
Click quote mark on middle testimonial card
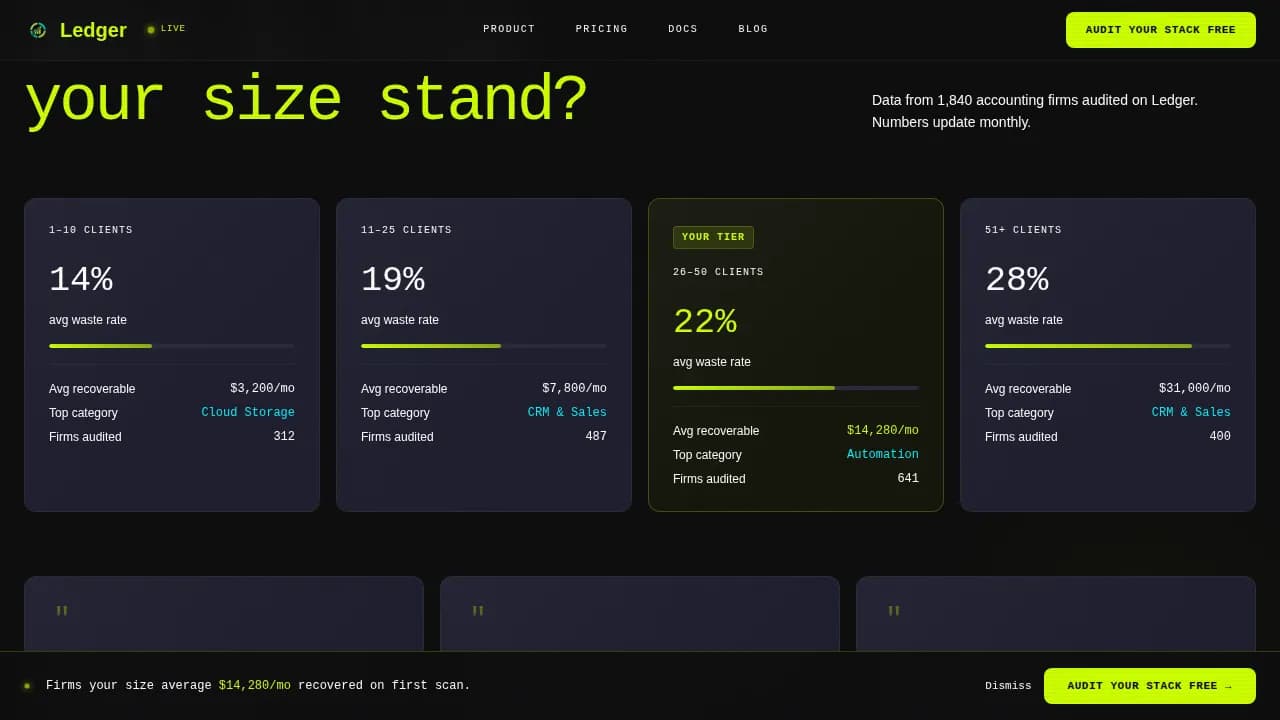pos(478,612)
